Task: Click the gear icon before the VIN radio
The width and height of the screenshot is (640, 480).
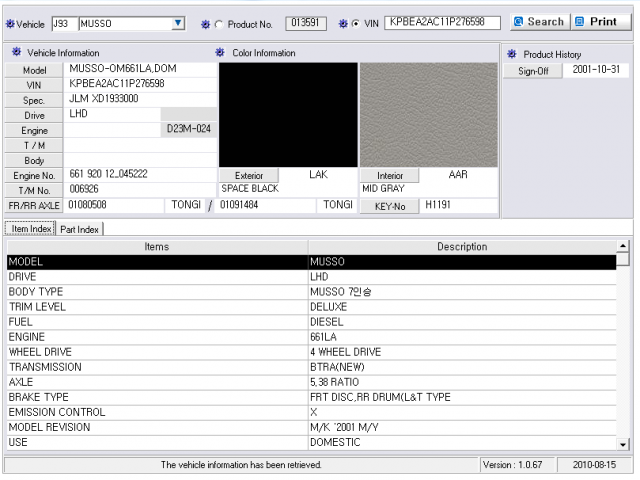Action: point(343,24)
